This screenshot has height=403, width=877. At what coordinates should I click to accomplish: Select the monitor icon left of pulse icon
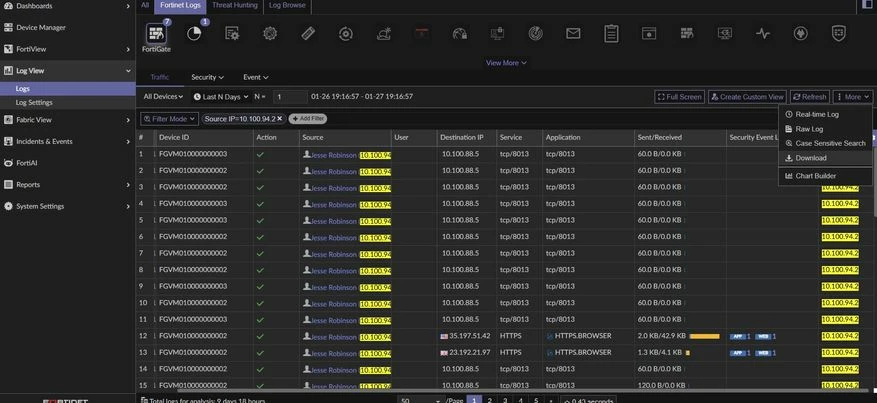(725, 34)
